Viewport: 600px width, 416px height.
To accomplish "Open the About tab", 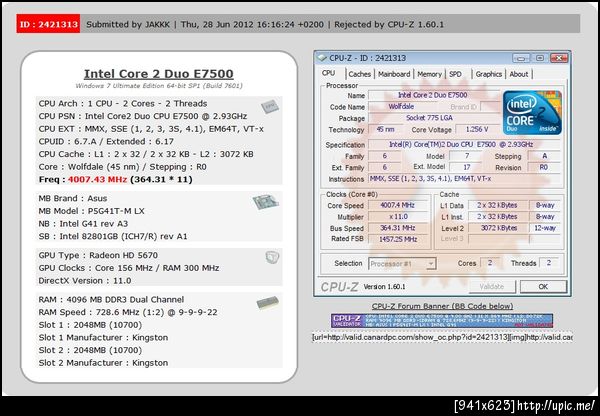I will coord(519,74).
